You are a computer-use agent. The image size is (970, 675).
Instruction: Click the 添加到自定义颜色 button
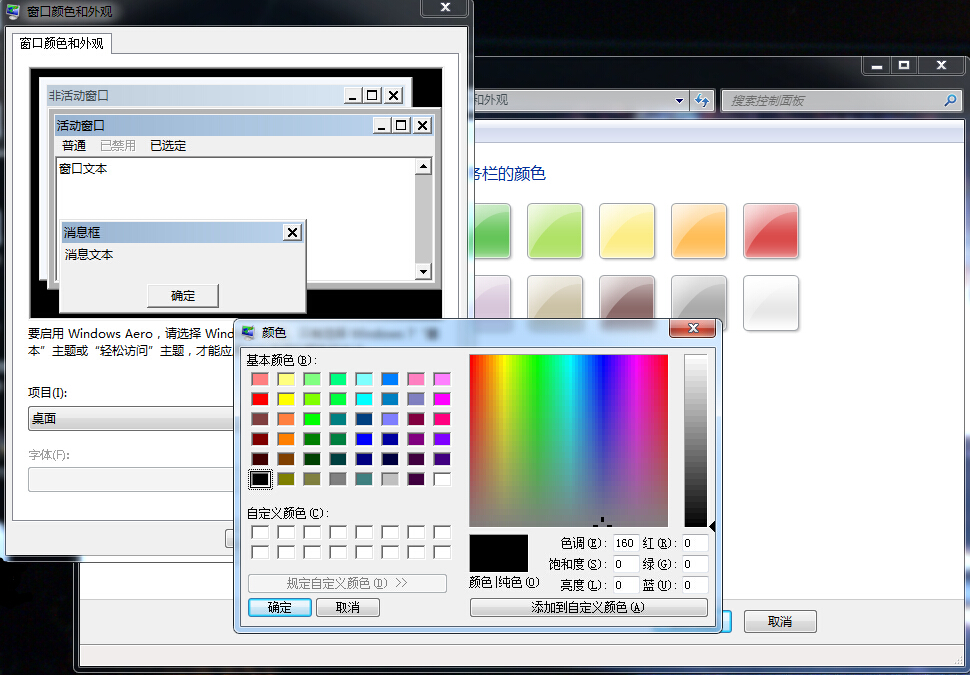pyautogui.click(x=588, y=607)
